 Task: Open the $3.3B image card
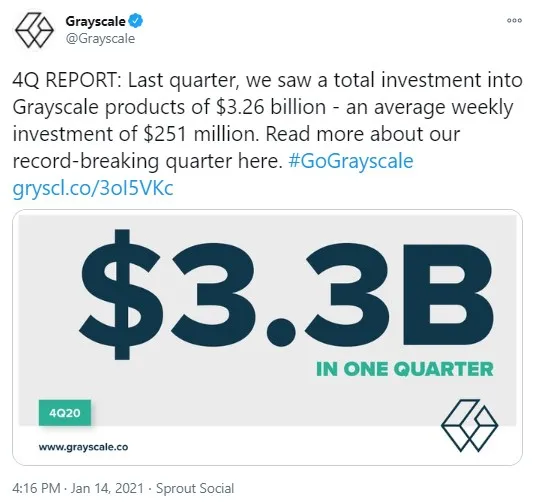[x=267, y=337]
